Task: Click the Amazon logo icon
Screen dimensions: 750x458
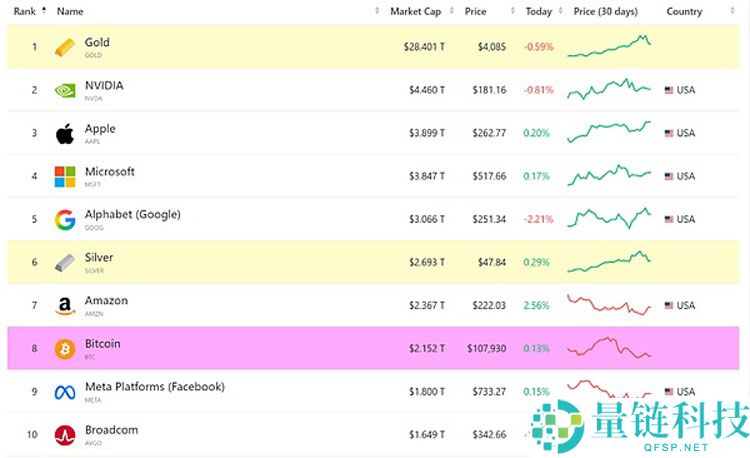Action: click(x=64, y=305)
